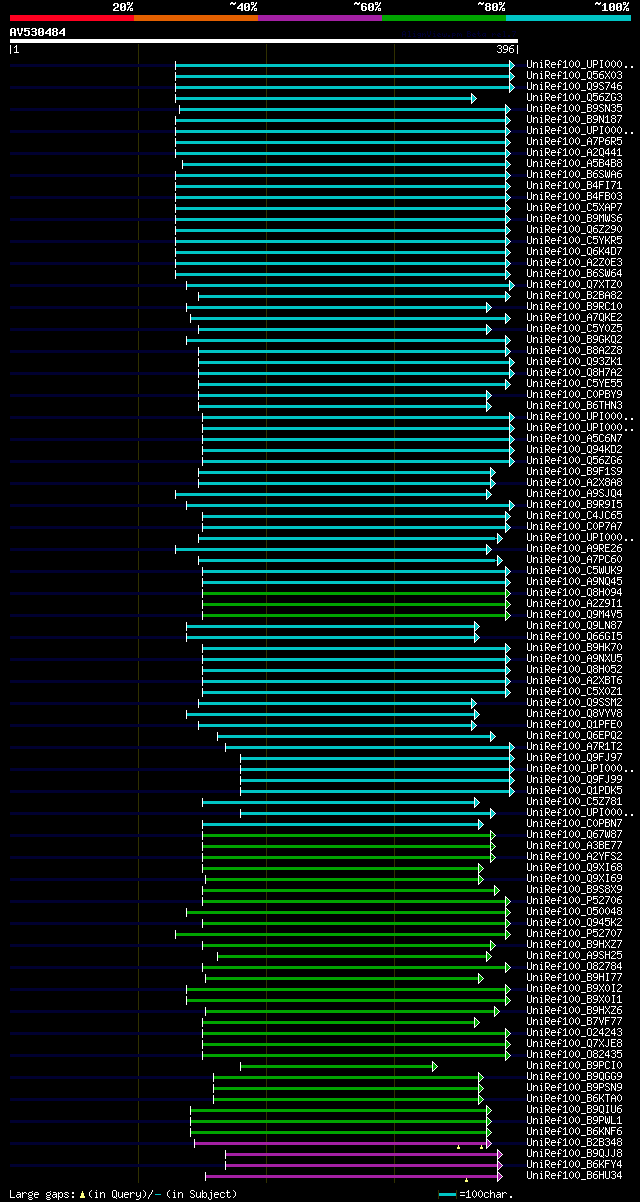The image size is (640, 1202).
Task: Click hit label UniRef100_A2Q441
Action: coord(574,152)
